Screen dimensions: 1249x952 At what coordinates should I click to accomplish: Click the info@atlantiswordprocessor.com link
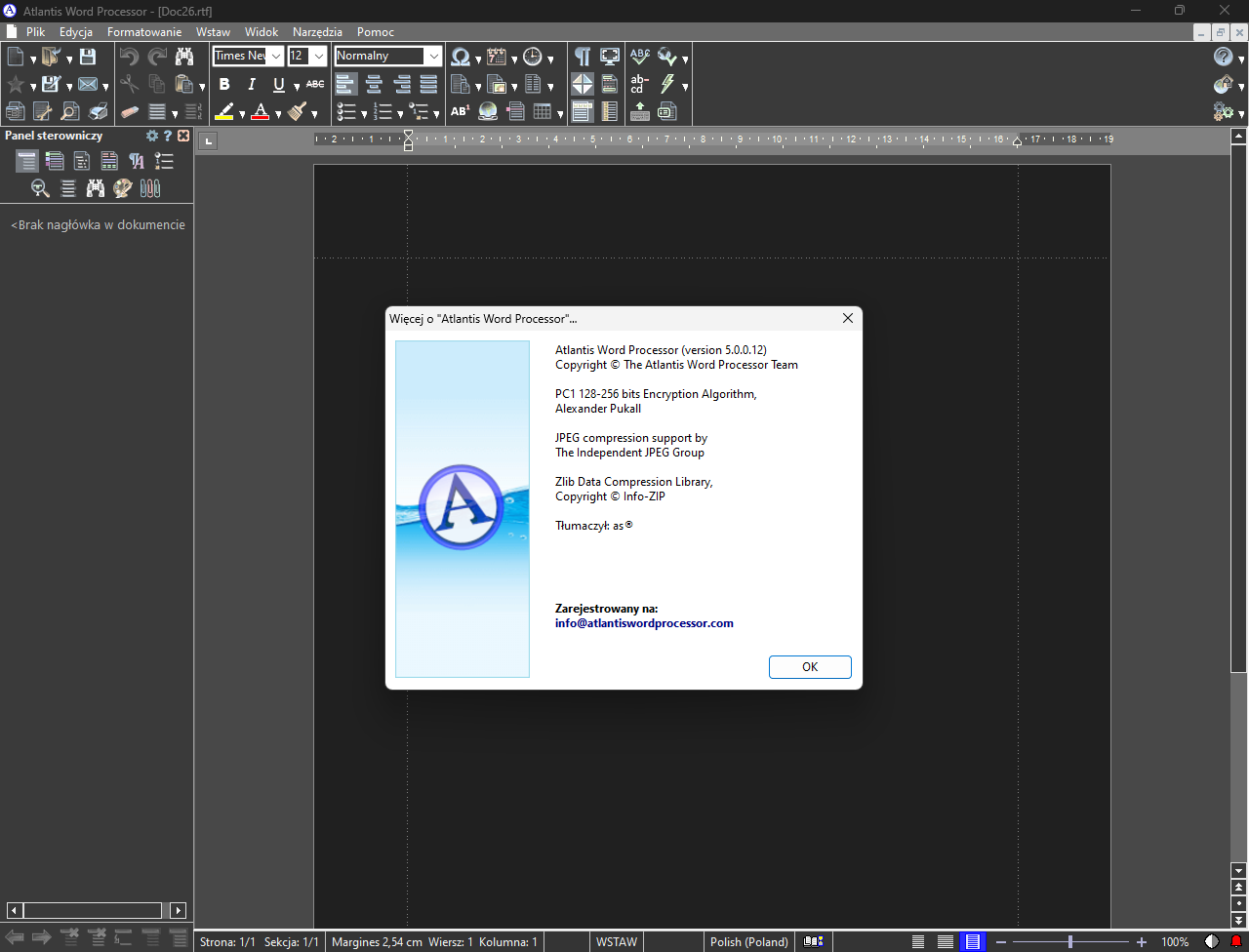[x=644, y=623]
